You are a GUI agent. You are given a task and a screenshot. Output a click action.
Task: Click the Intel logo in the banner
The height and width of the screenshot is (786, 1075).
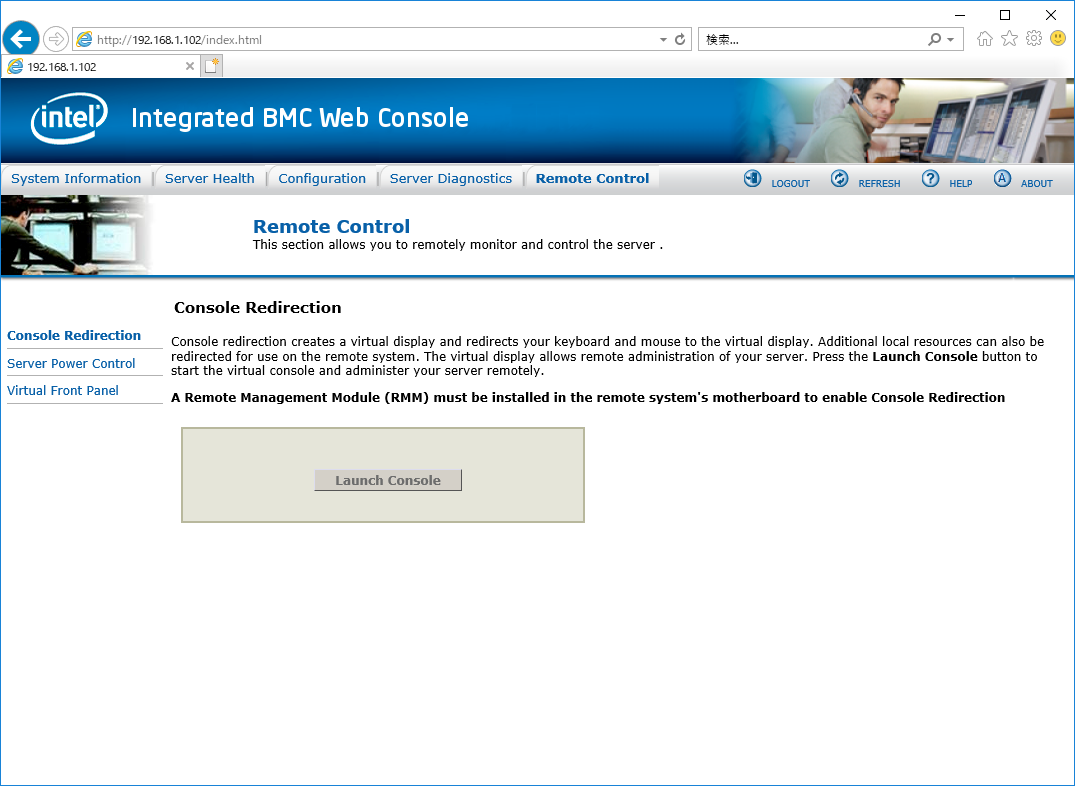coord(69,118)
